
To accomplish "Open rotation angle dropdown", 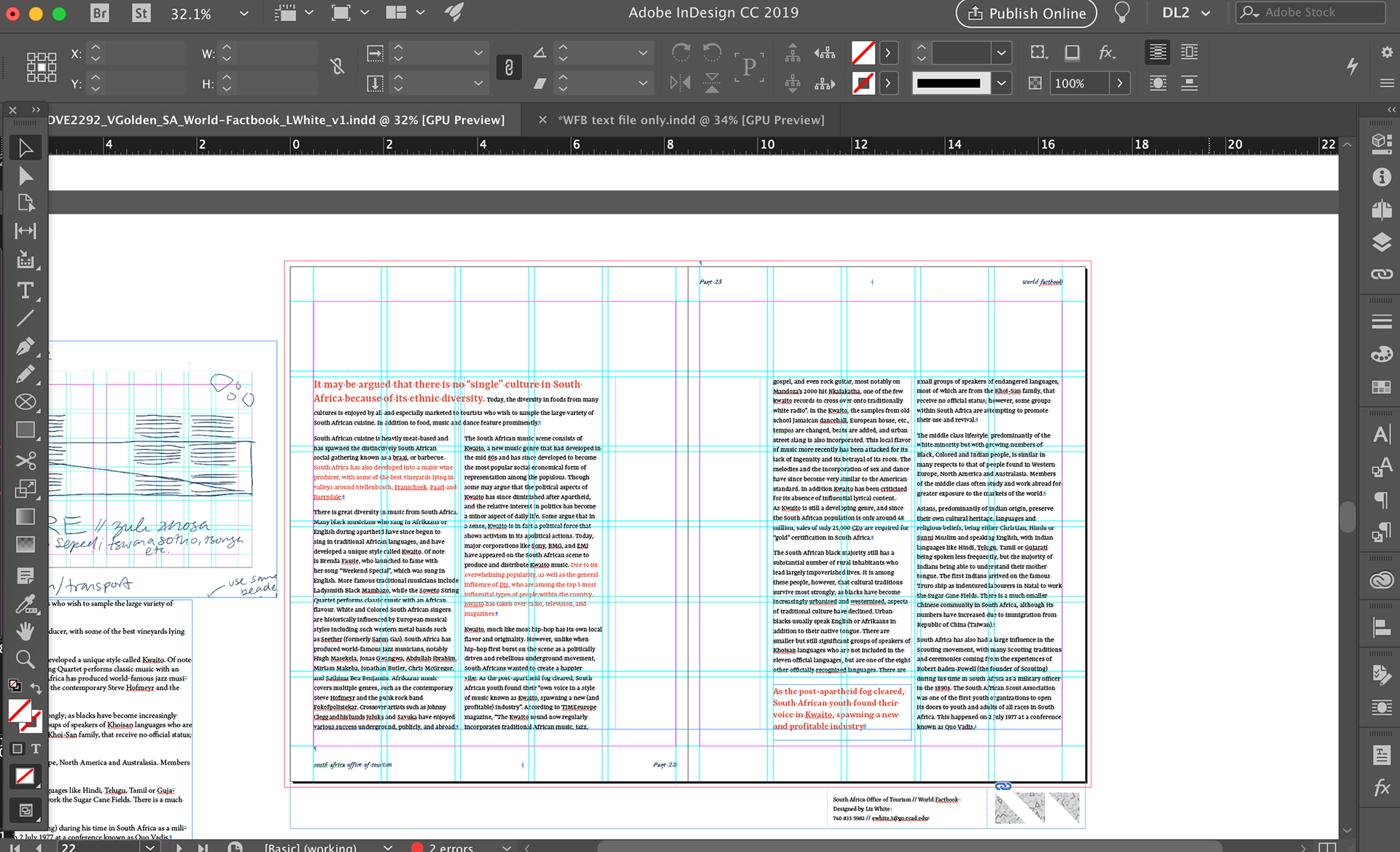I will click(x=642, y=53).
